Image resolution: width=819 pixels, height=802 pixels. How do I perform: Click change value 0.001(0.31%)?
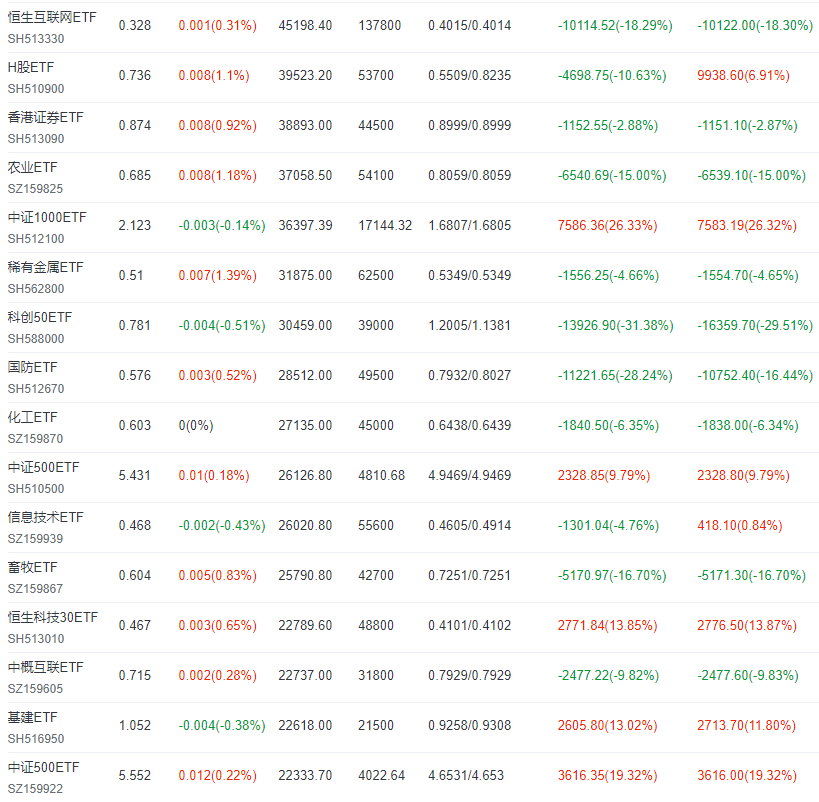click(218, 26)
